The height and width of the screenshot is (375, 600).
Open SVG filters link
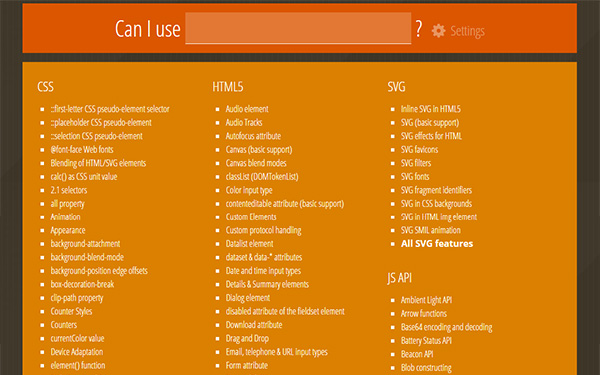[416, 163]
